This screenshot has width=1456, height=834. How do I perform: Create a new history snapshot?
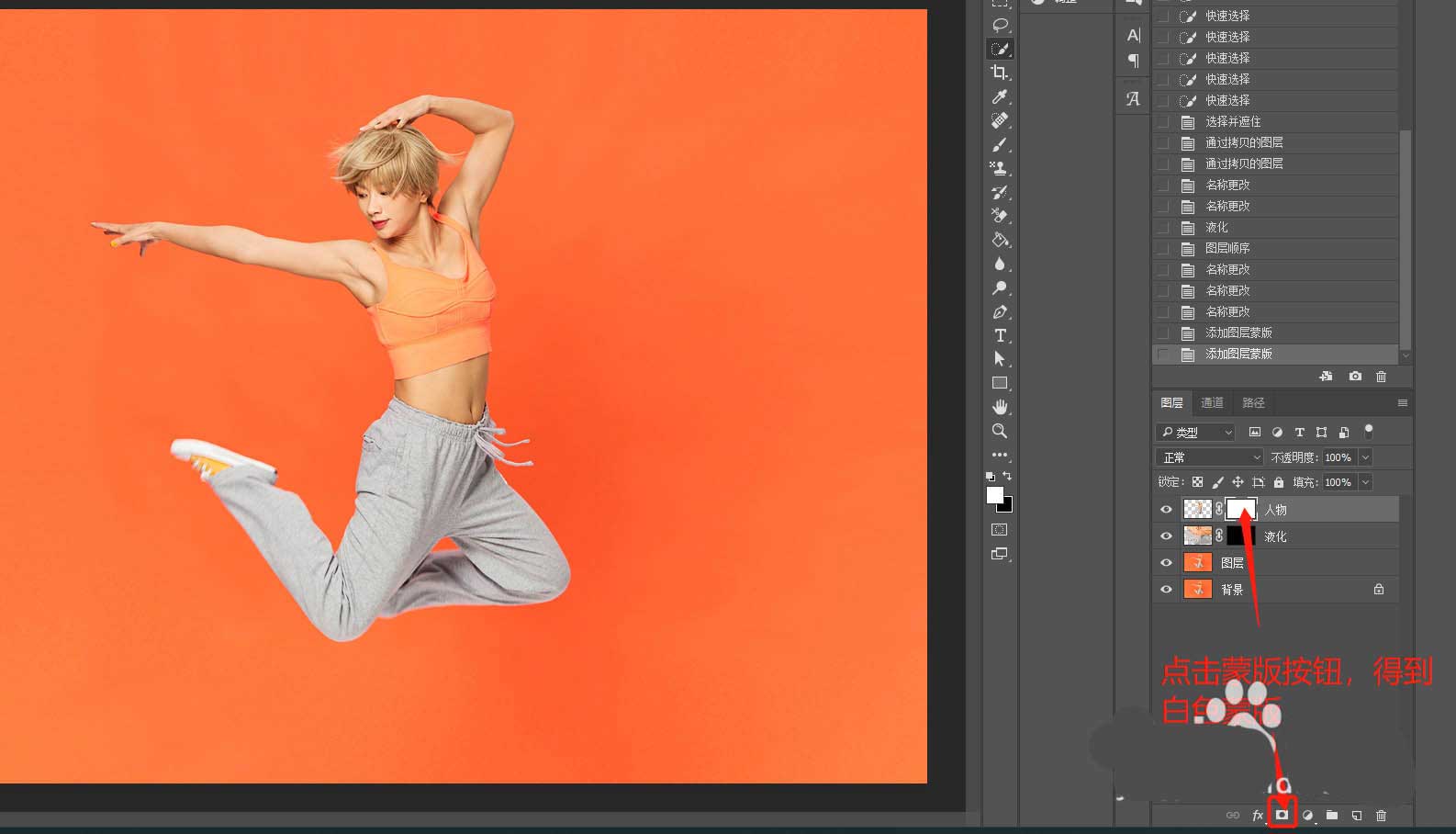click(x=1355, y=377)
